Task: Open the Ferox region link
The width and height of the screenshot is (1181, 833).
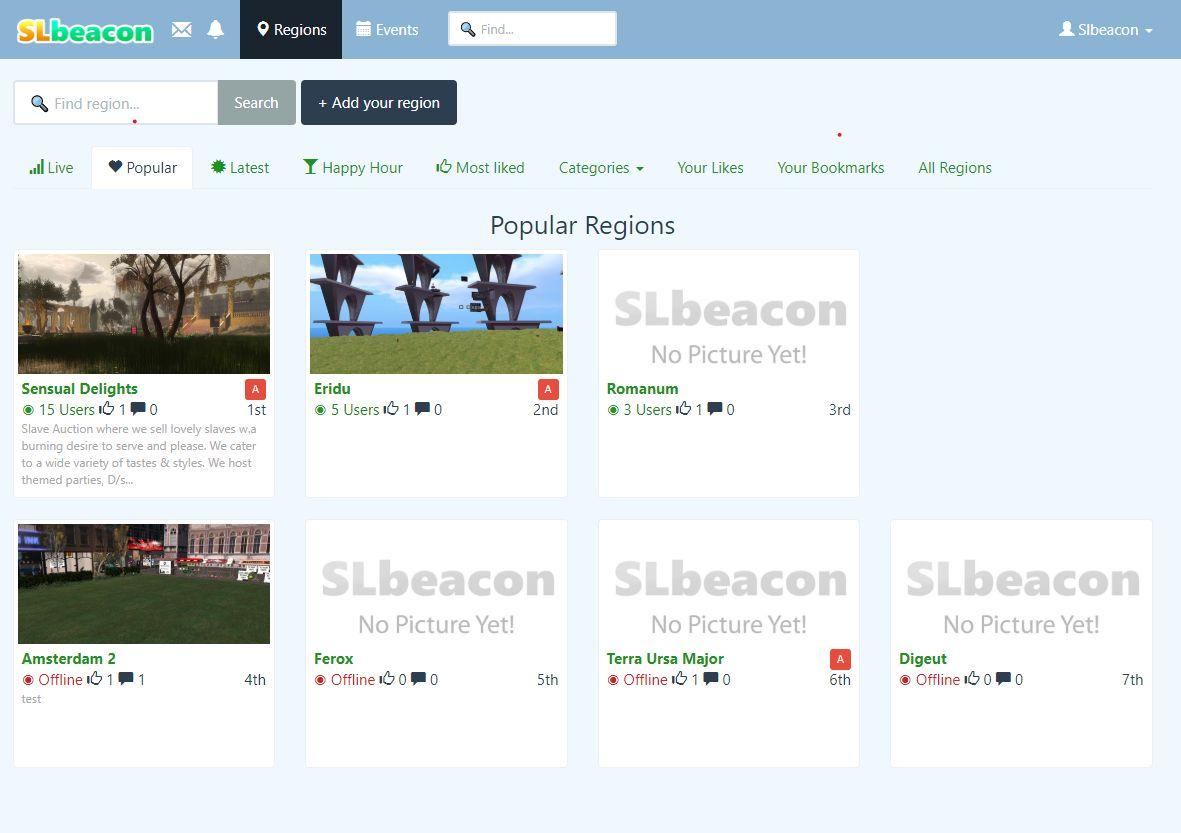Action: (x=333, y=659)
